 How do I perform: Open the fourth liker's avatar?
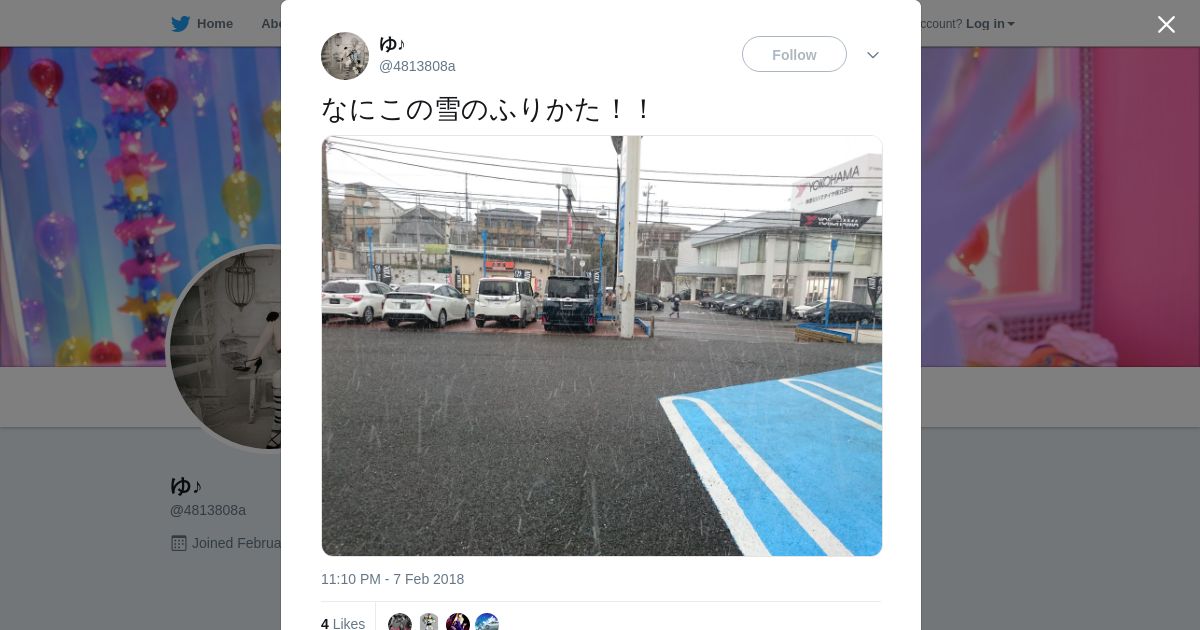point(487,622)
